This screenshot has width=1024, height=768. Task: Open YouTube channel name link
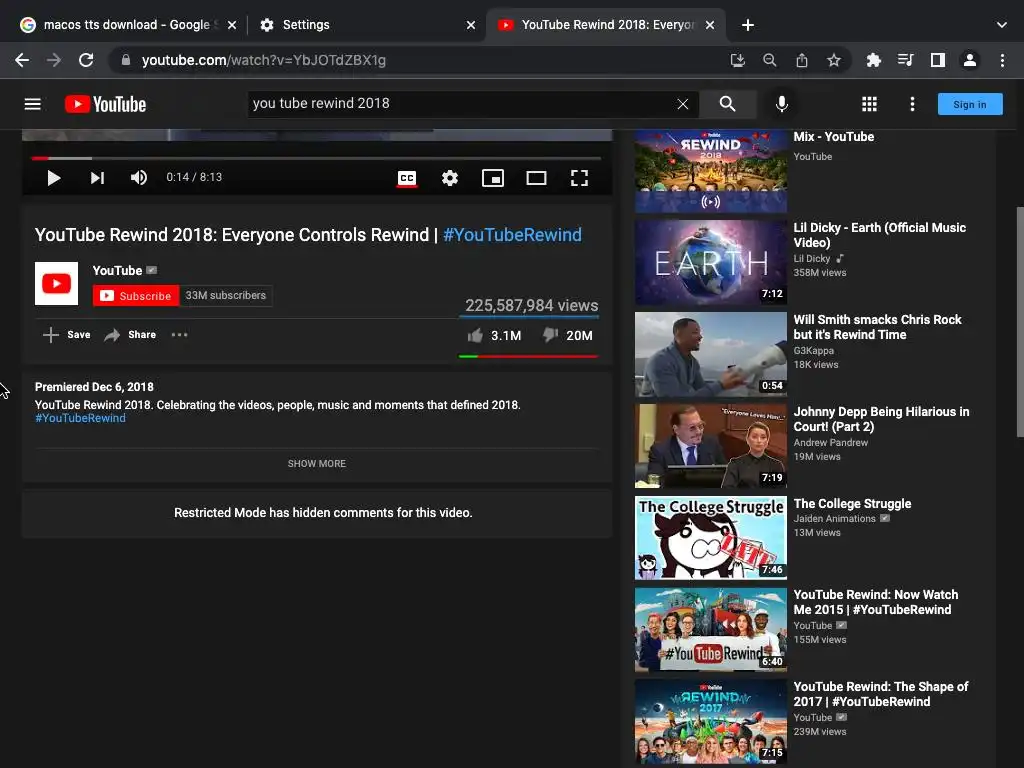coord(118,270)
